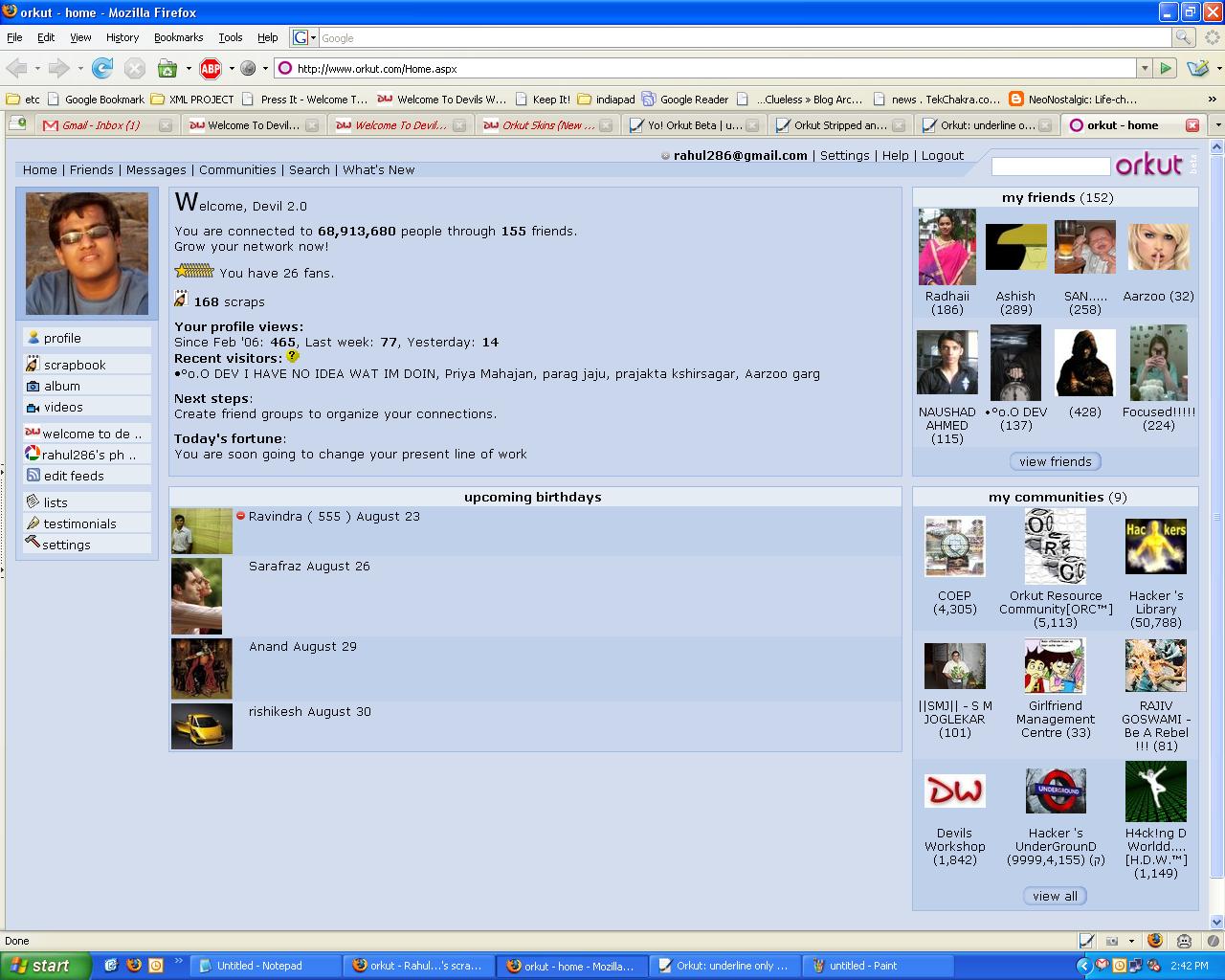The width and height of the screenshot is (1225, 980).
Task: Reload the page with the blue refresh icon
Action: (102, 68)
